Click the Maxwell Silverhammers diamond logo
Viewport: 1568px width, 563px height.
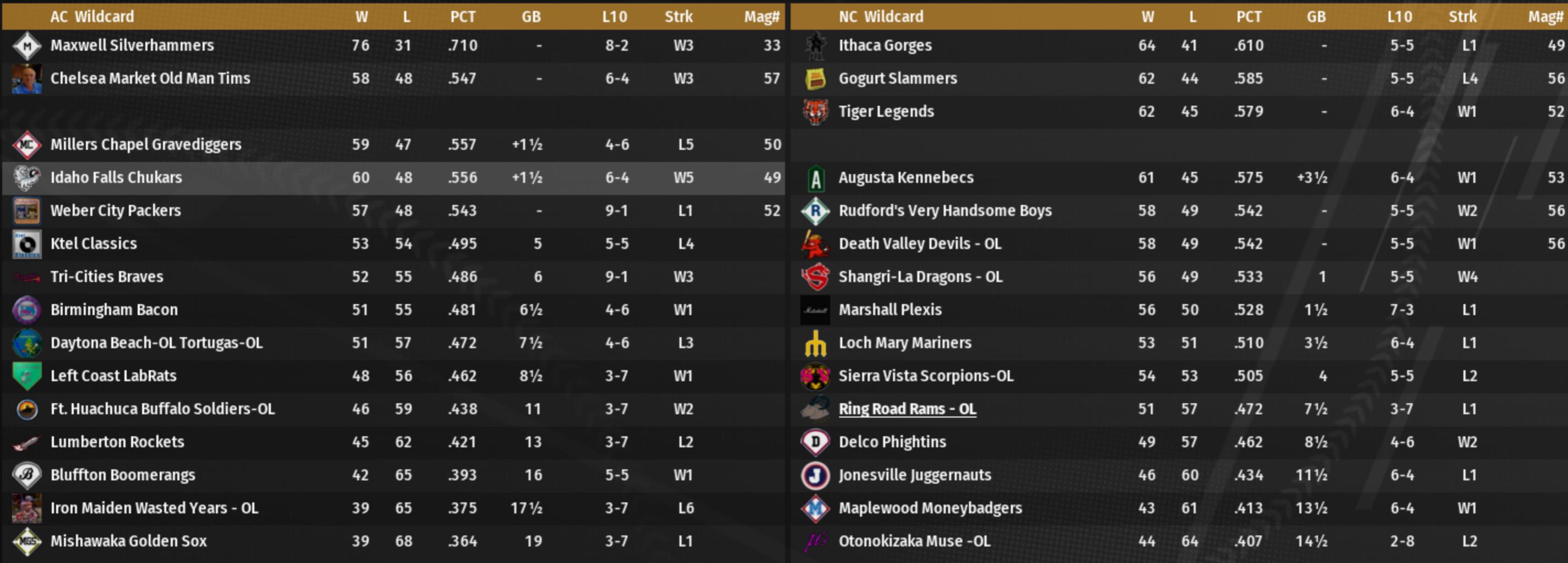(x=27, y=46)
